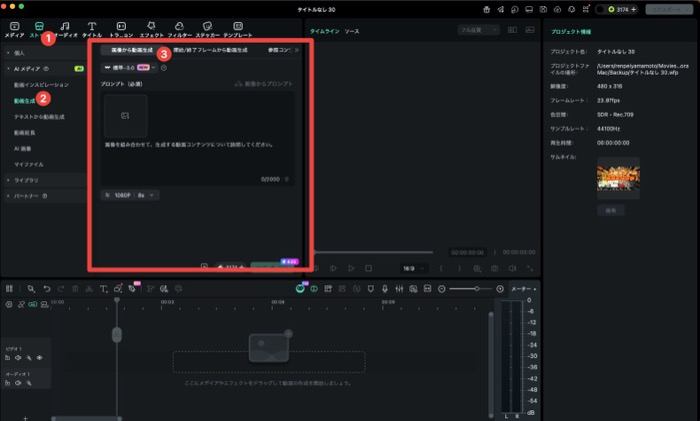The width and height of the screenshot is (700, 421).
Task: Expand the 個人 category in sidebar
Action: click(x=45, y=53)
